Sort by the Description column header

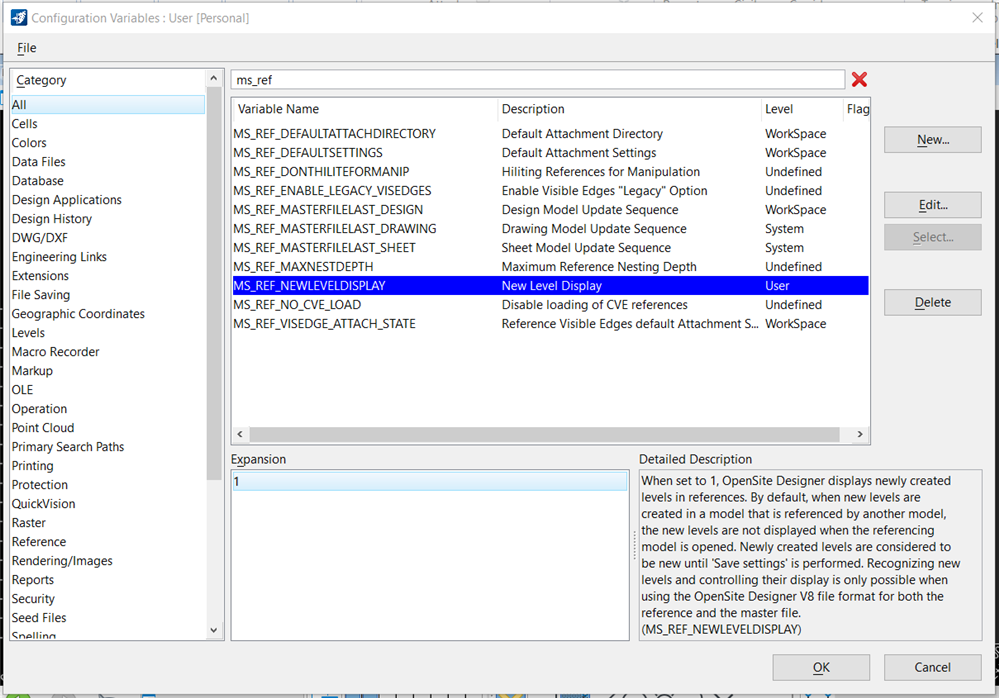[629, 109]
